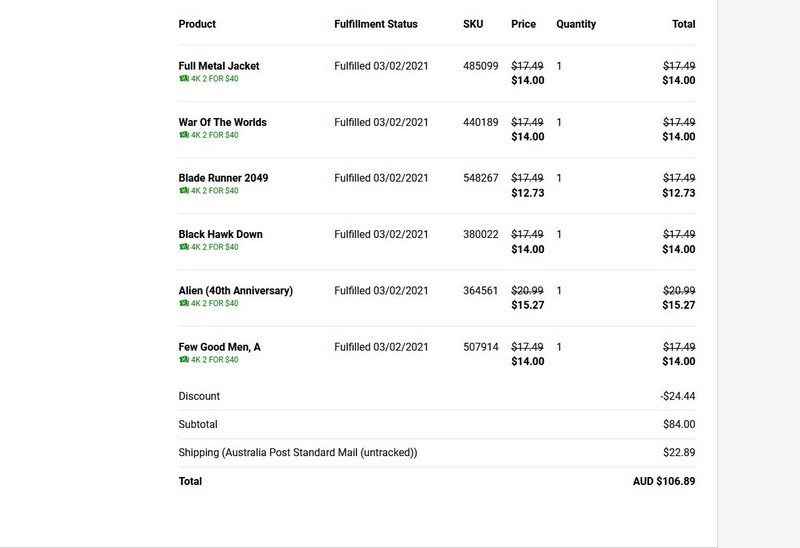
Task: Open the Black Hawk Down product link
Action: click(220, 234)
